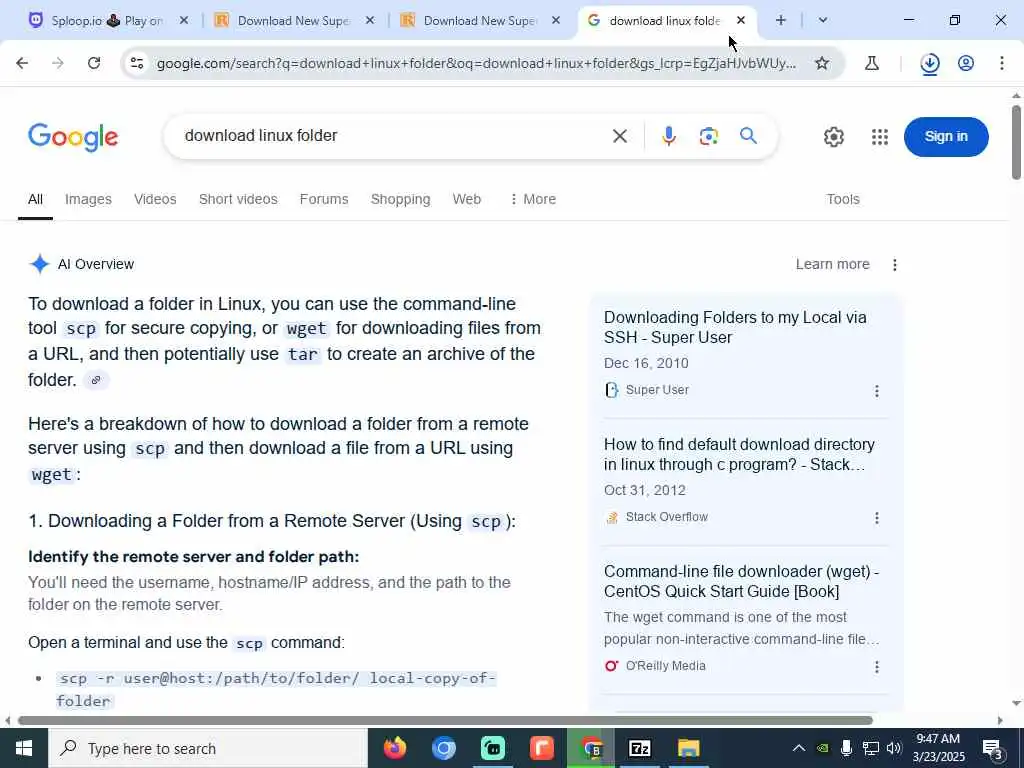Open File Explorer from the taskbar
This screenshot has height=768, width=1024.
[x=688, y=748]
